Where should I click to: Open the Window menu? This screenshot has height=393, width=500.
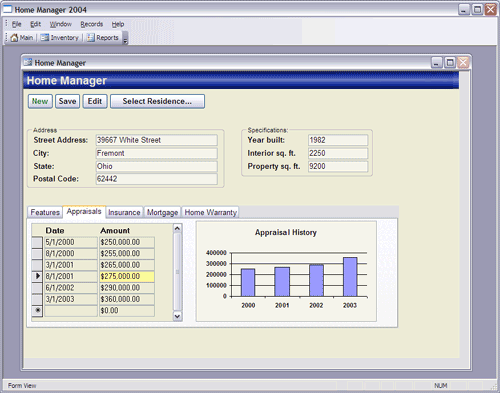coord(61,24)
